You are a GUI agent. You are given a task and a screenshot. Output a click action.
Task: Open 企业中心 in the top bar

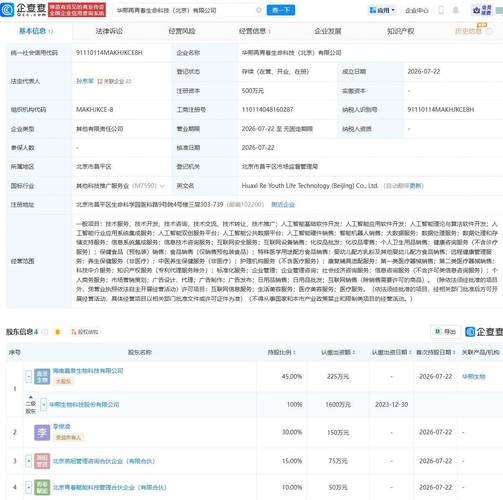click(x=417, y=11)
